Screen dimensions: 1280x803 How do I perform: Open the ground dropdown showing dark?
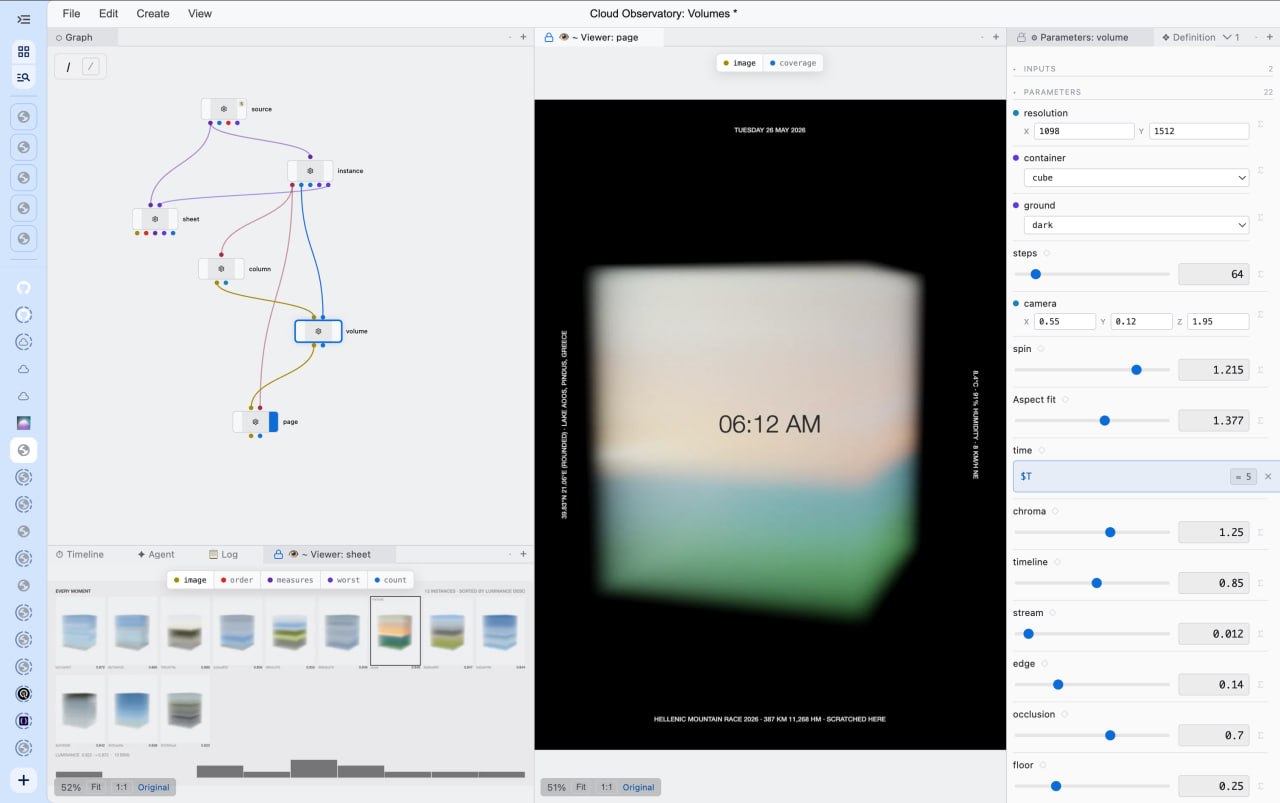(1136, 225)
